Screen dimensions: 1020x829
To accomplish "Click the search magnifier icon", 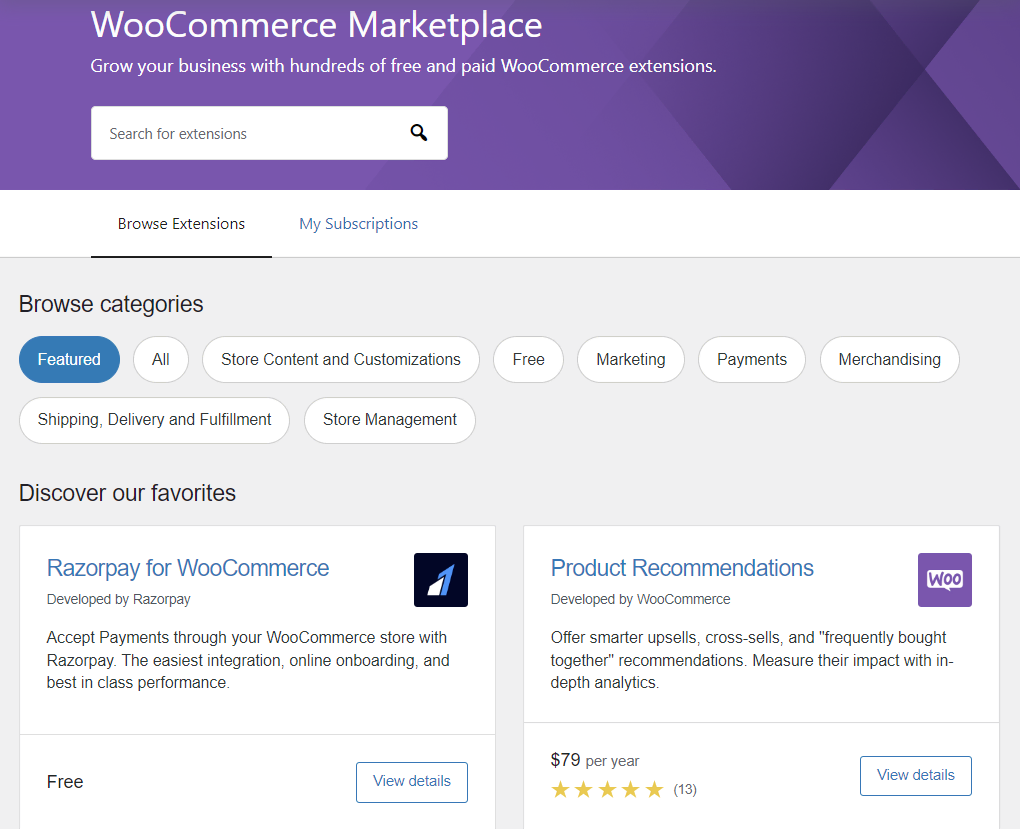I will pyautogui.click(x=418, y=133).
